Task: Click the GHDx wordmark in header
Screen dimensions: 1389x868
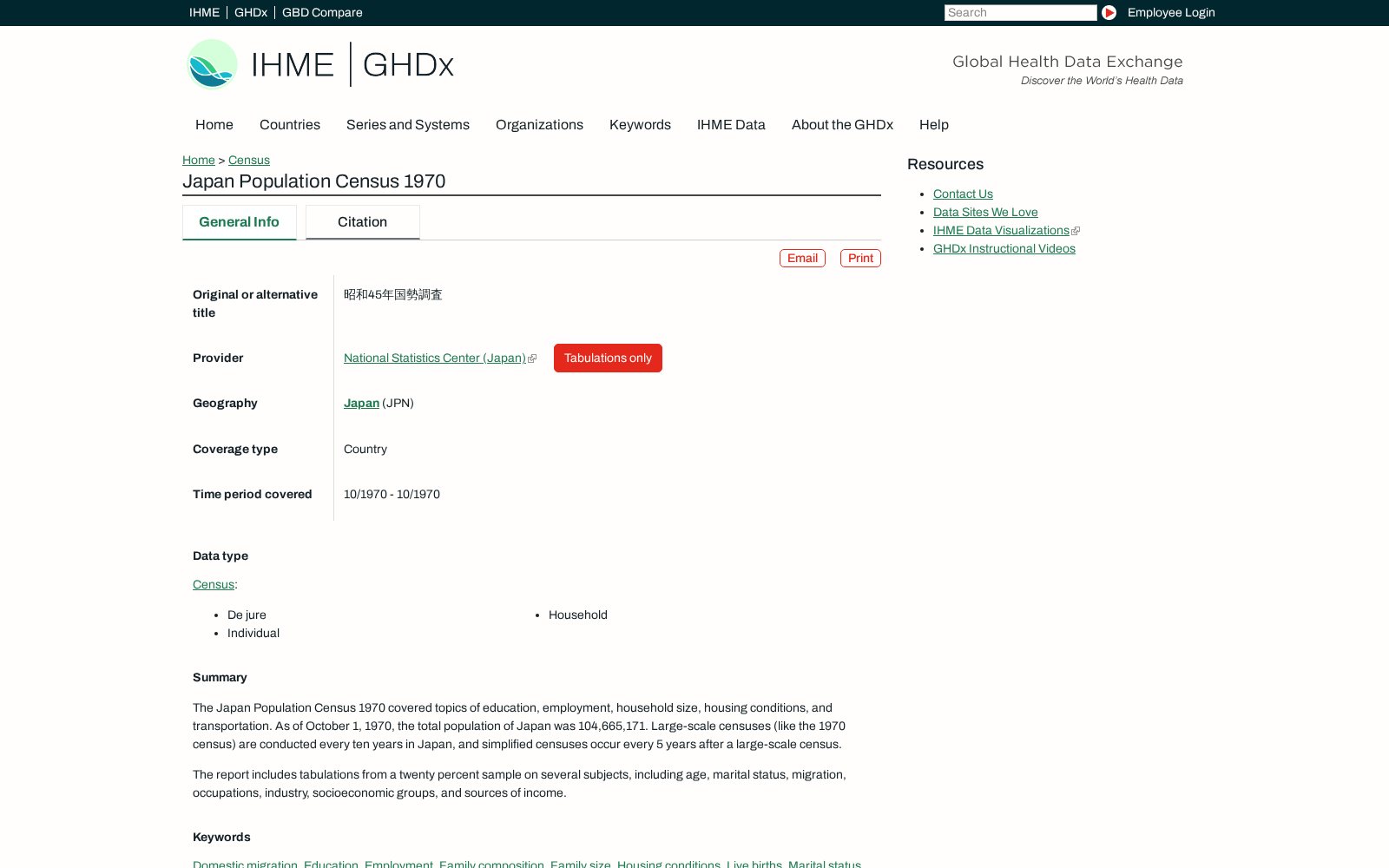Action: pos(408,64)
